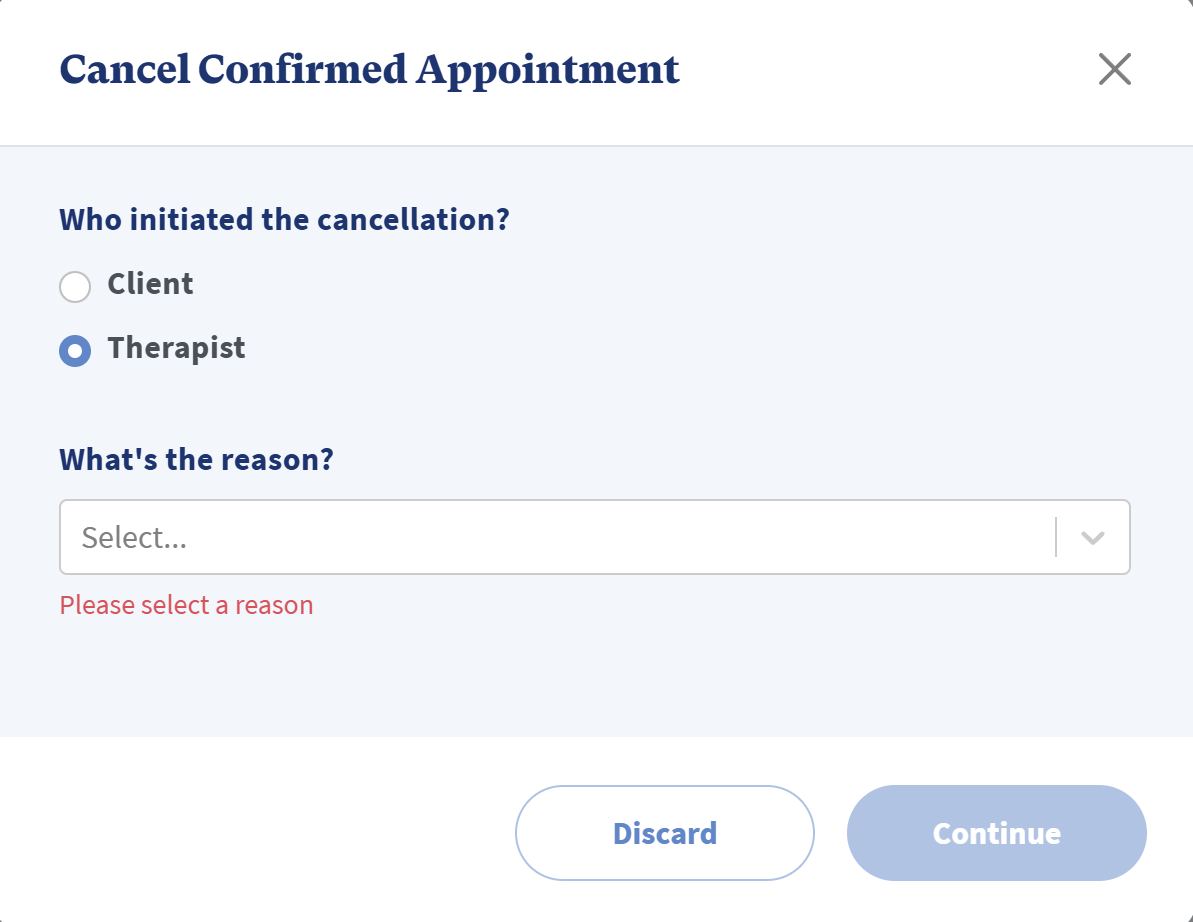The image size is (1193, 922).
Task: Click the "Select..." placeholder text
Action: point(134,538)
